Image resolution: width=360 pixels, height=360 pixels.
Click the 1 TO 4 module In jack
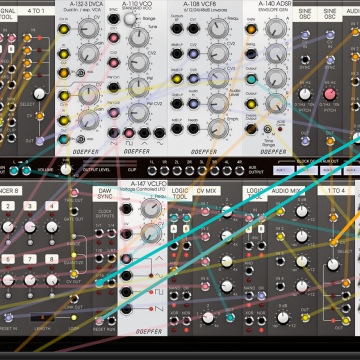[x=333, y=218]
